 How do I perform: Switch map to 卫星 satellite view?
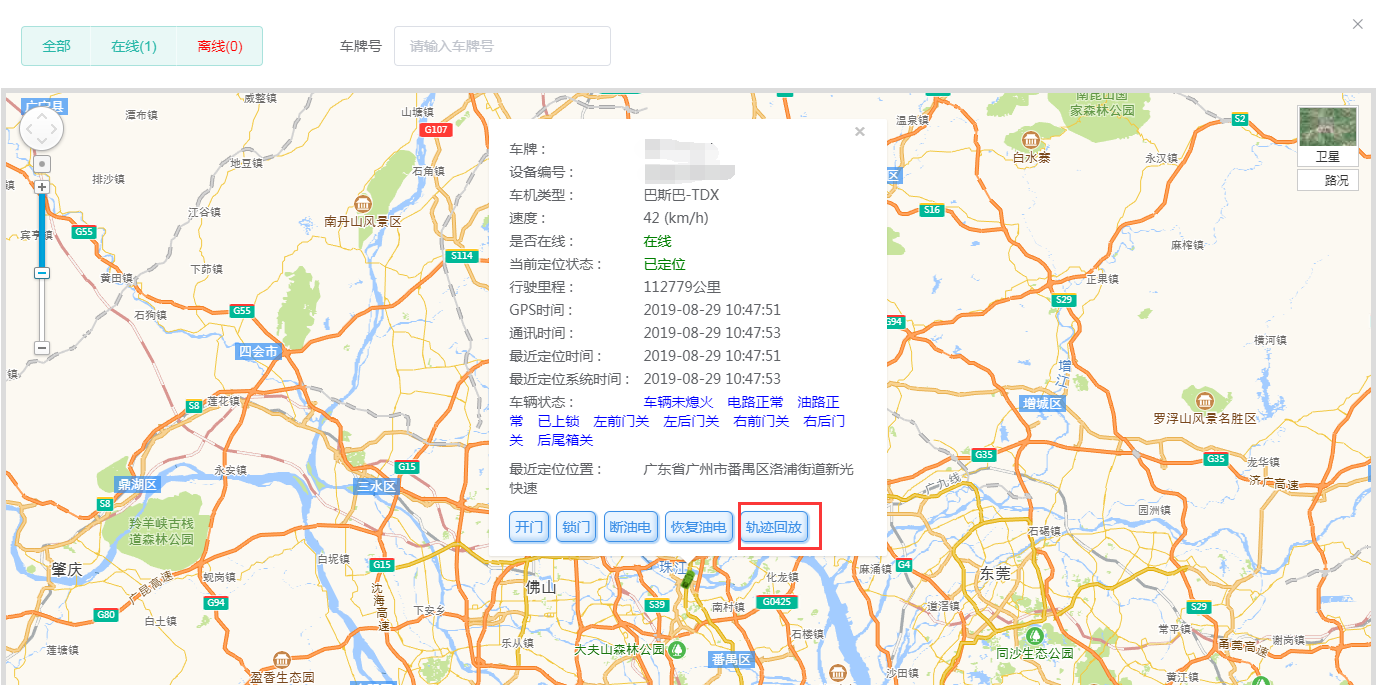click(x=1327, y=136)
